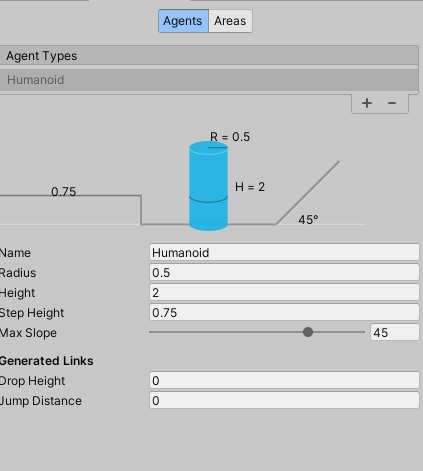
Task: Click the Agent Types list header
Action: (x=209, y=56)
